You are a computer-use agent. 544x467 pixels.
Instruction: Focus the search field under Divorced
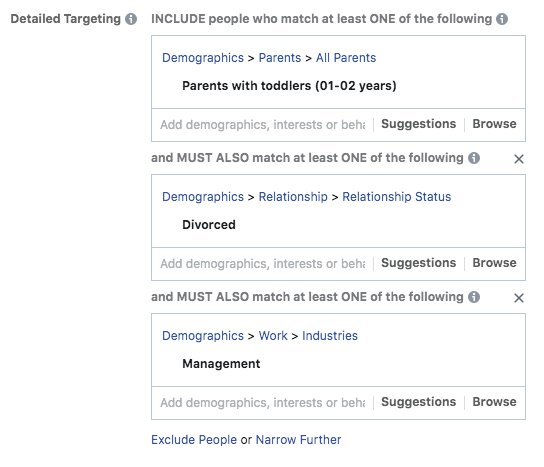263,264
